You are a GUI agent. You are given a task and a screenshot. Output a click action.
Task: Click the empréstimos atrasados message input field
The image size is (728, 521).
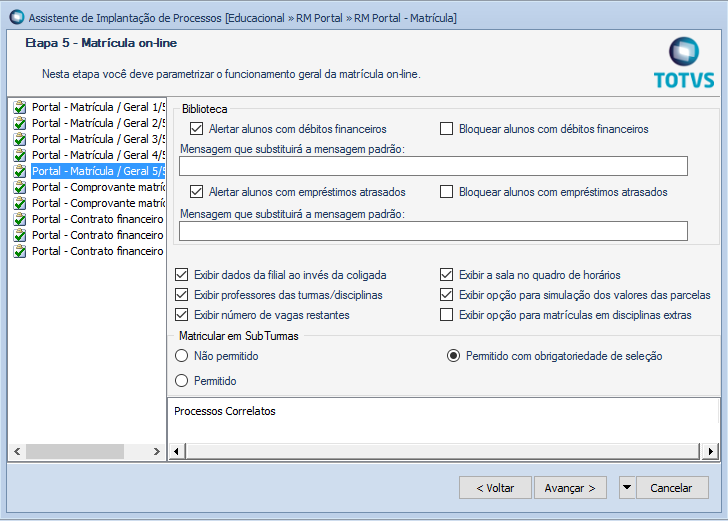[433, 231]
